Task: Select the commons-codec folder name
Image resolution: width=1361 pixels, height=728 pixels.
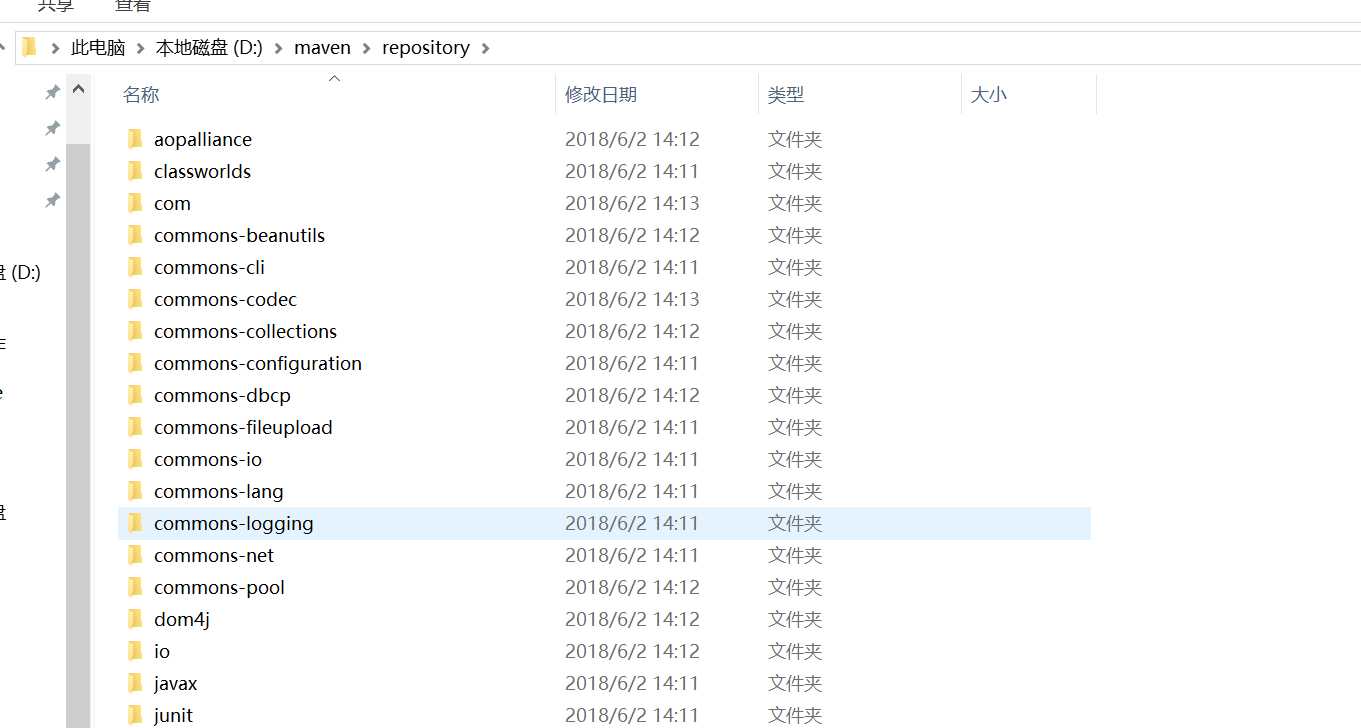Action: click(225, 299)
